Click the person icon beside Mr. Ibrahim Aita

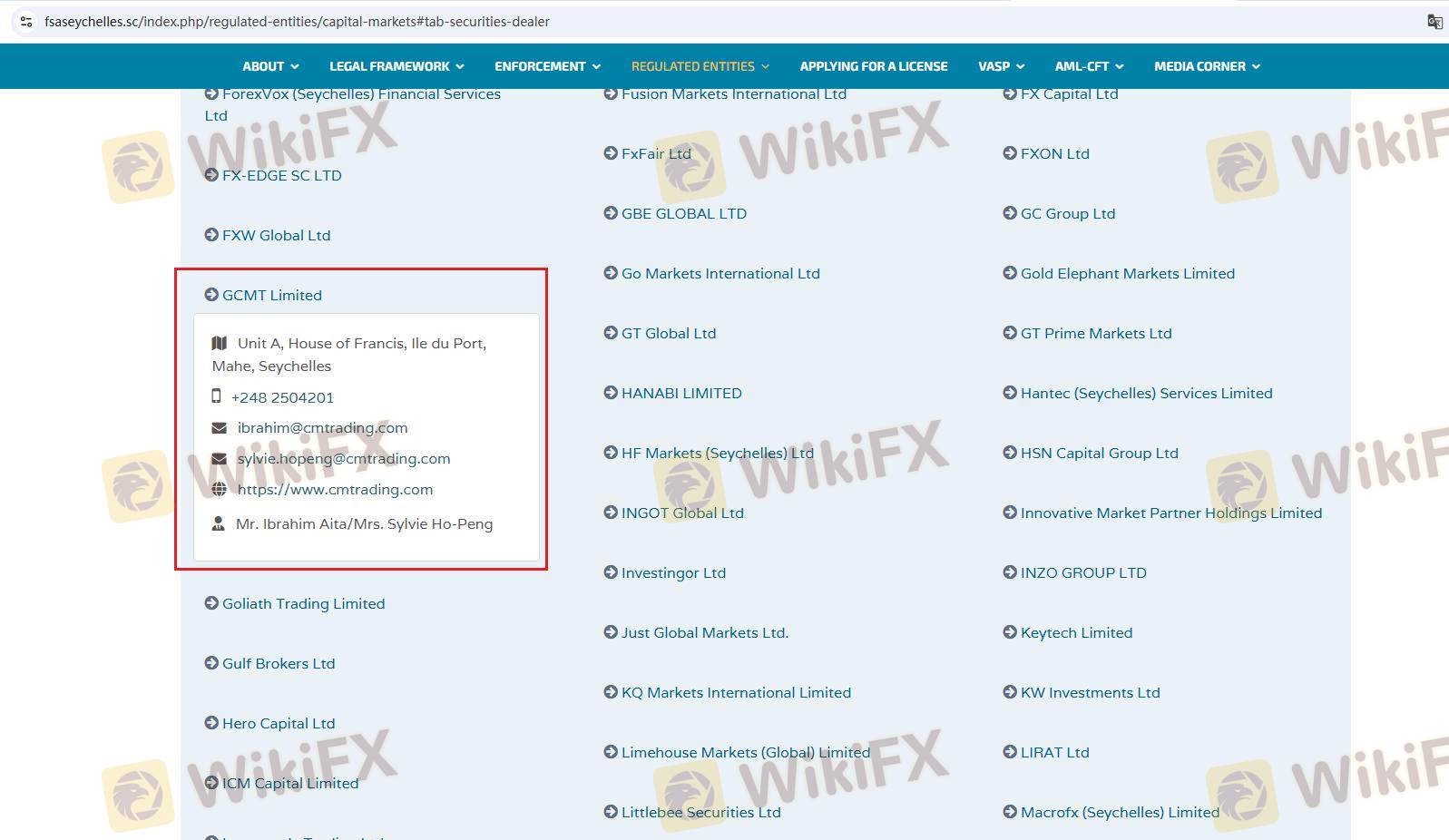pyautogui.click(x=218, y=524)
